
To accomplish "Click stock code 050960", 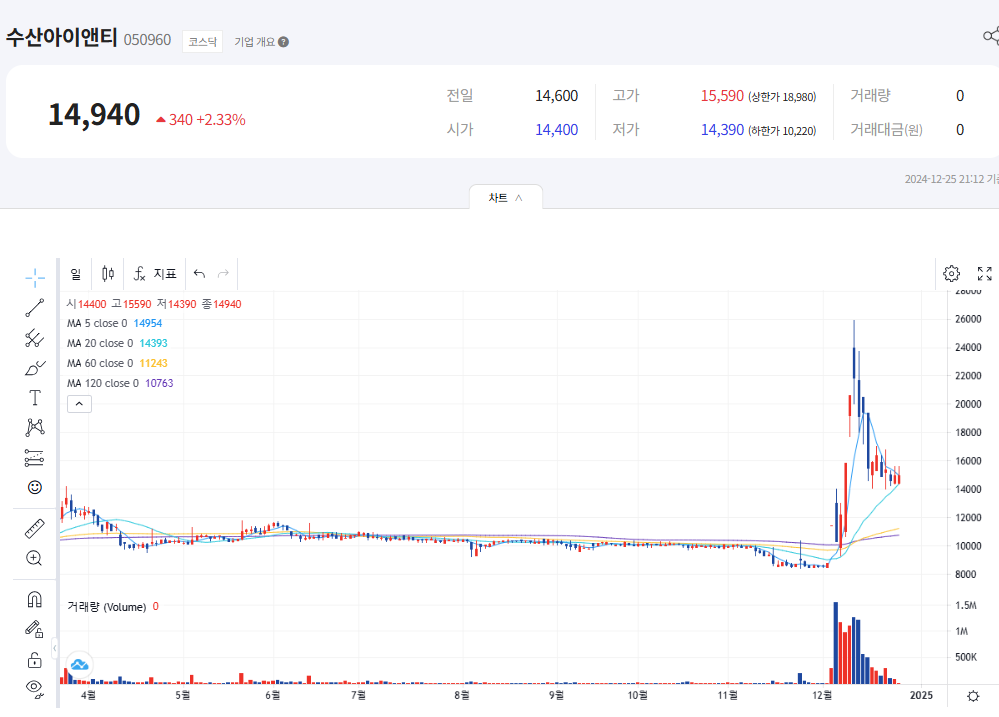I will pos(147,40).
